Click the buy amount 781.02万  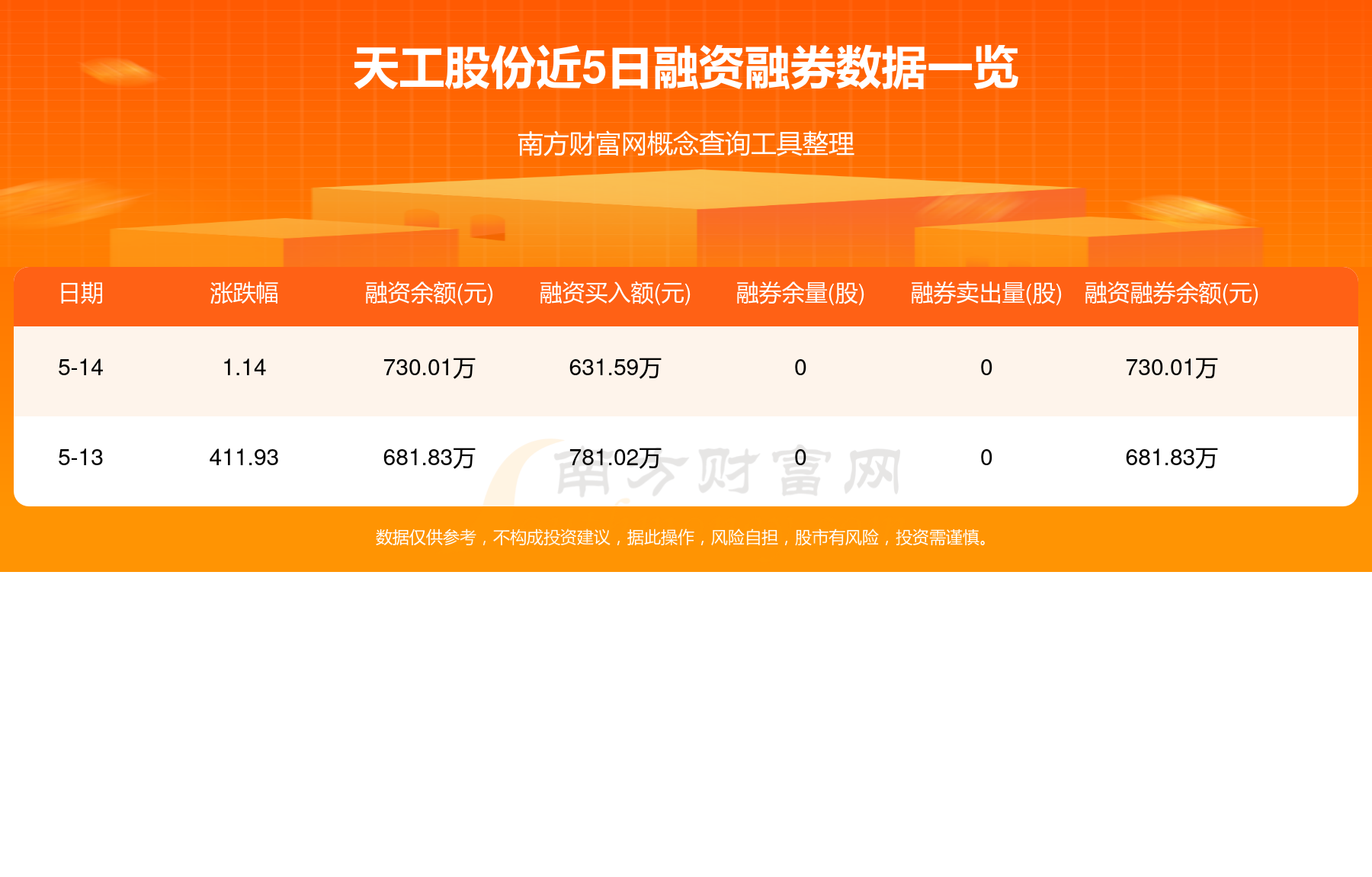[x=615, y=458]
